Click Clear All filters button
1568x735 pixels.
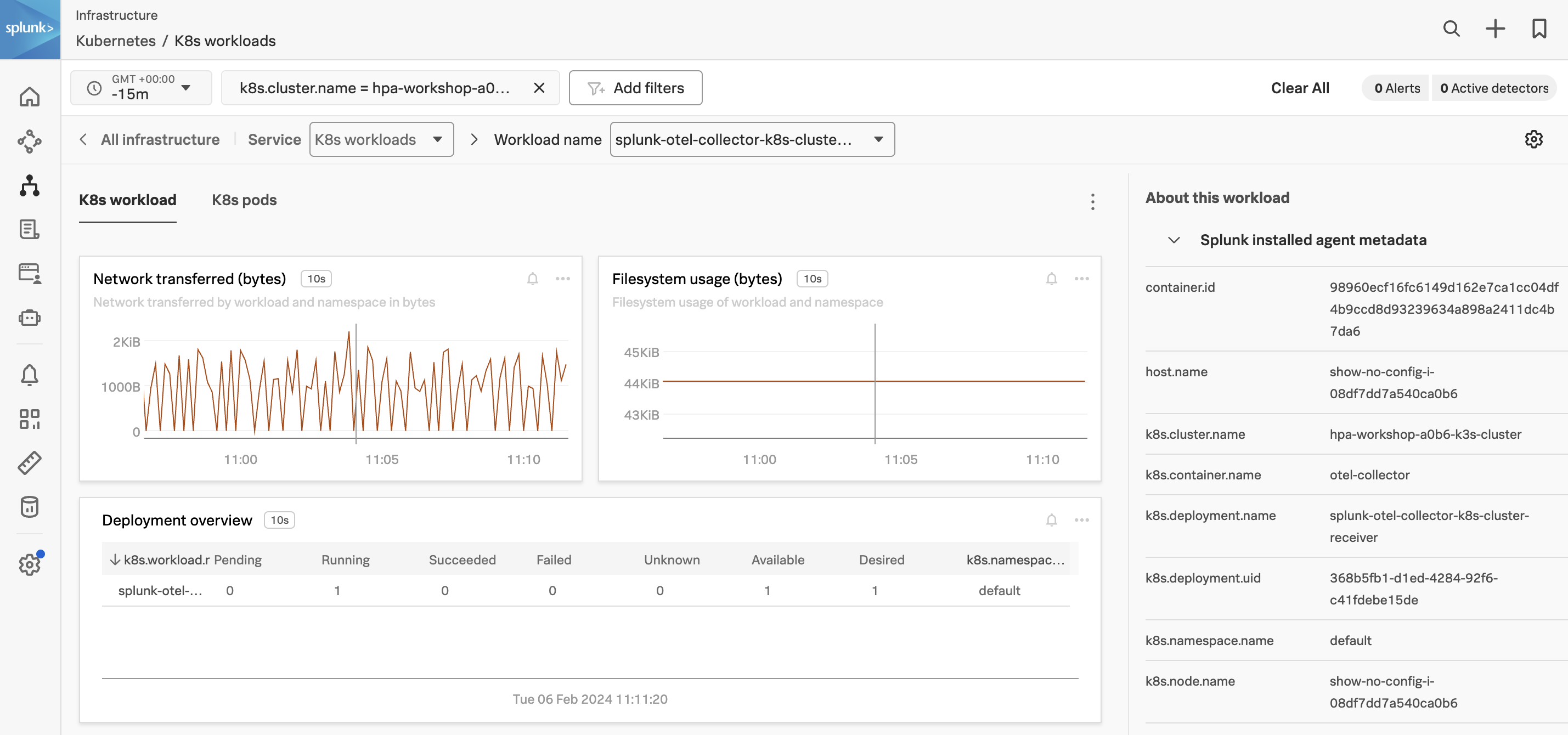pos(1300,88)
